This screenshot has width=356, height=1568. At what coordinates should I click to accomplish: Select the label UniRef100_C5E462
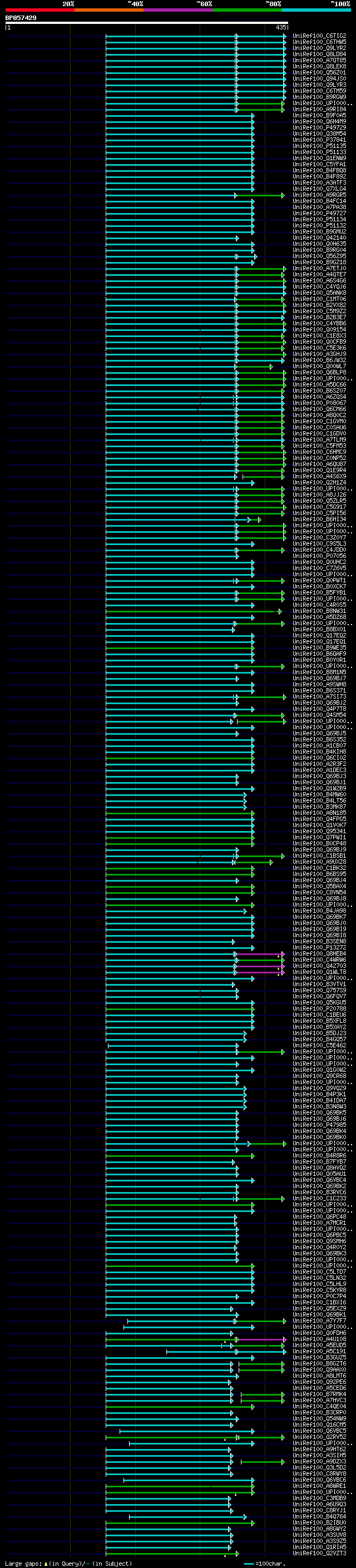(319, 1046)
